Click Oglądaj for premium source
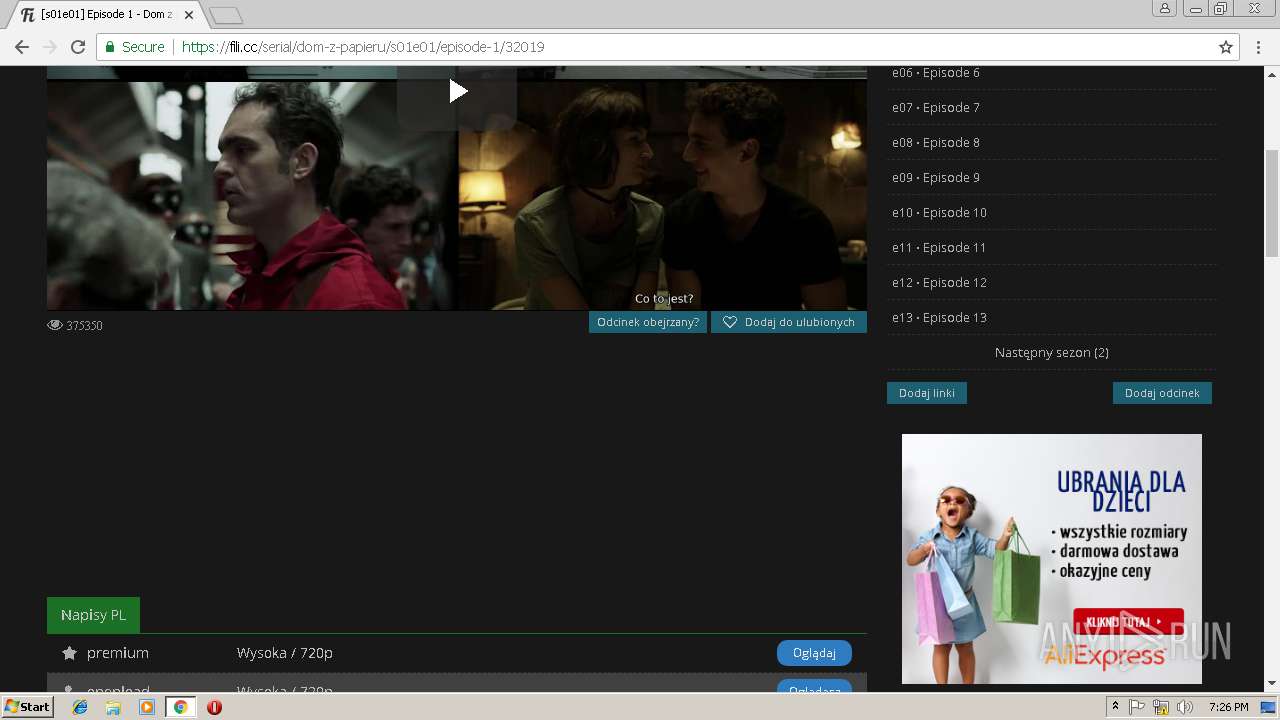The image size is (1280, 720). 814,653
